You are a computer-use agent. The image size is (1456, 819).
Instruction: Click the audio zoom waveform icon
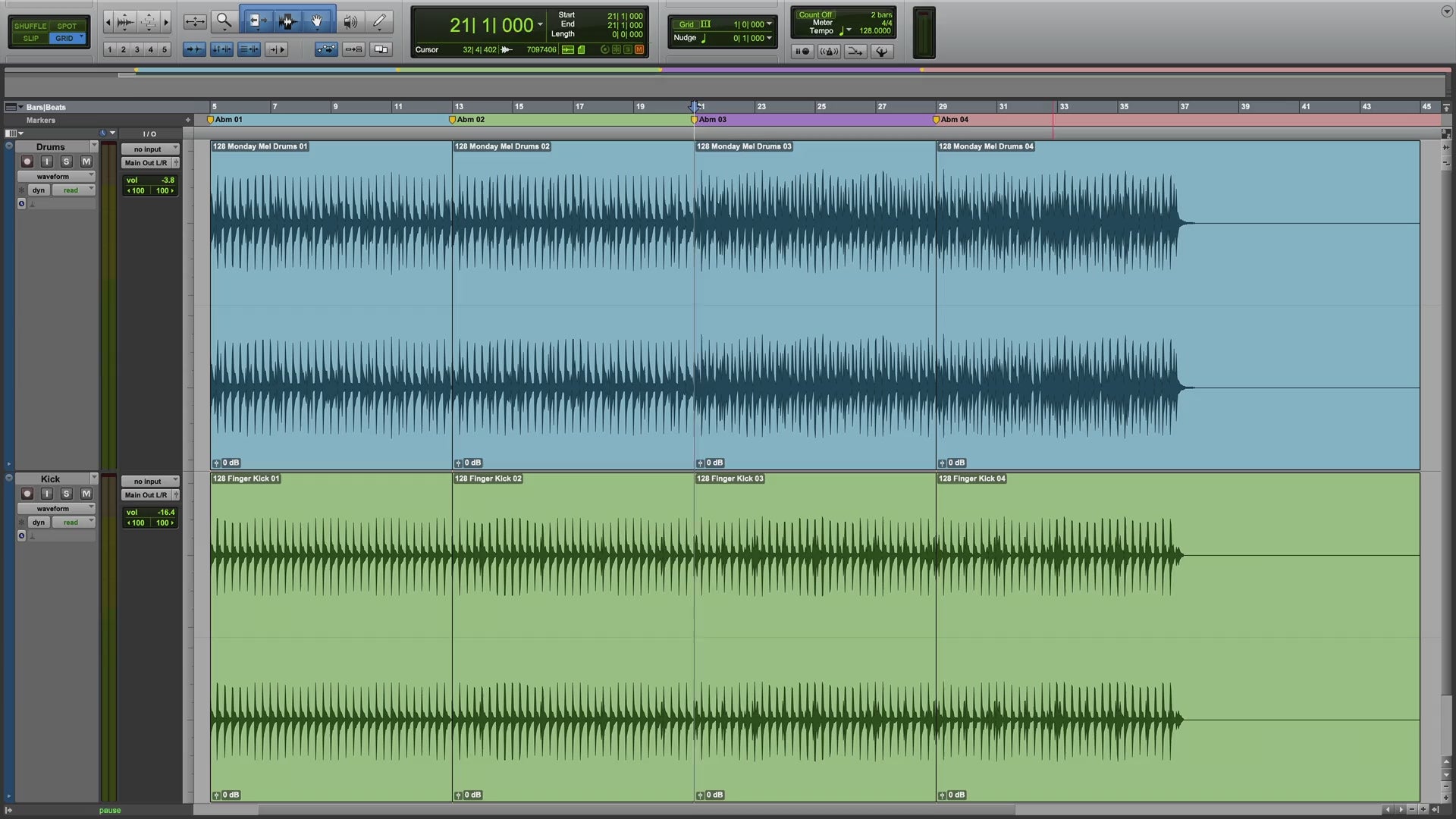(126, 22)
